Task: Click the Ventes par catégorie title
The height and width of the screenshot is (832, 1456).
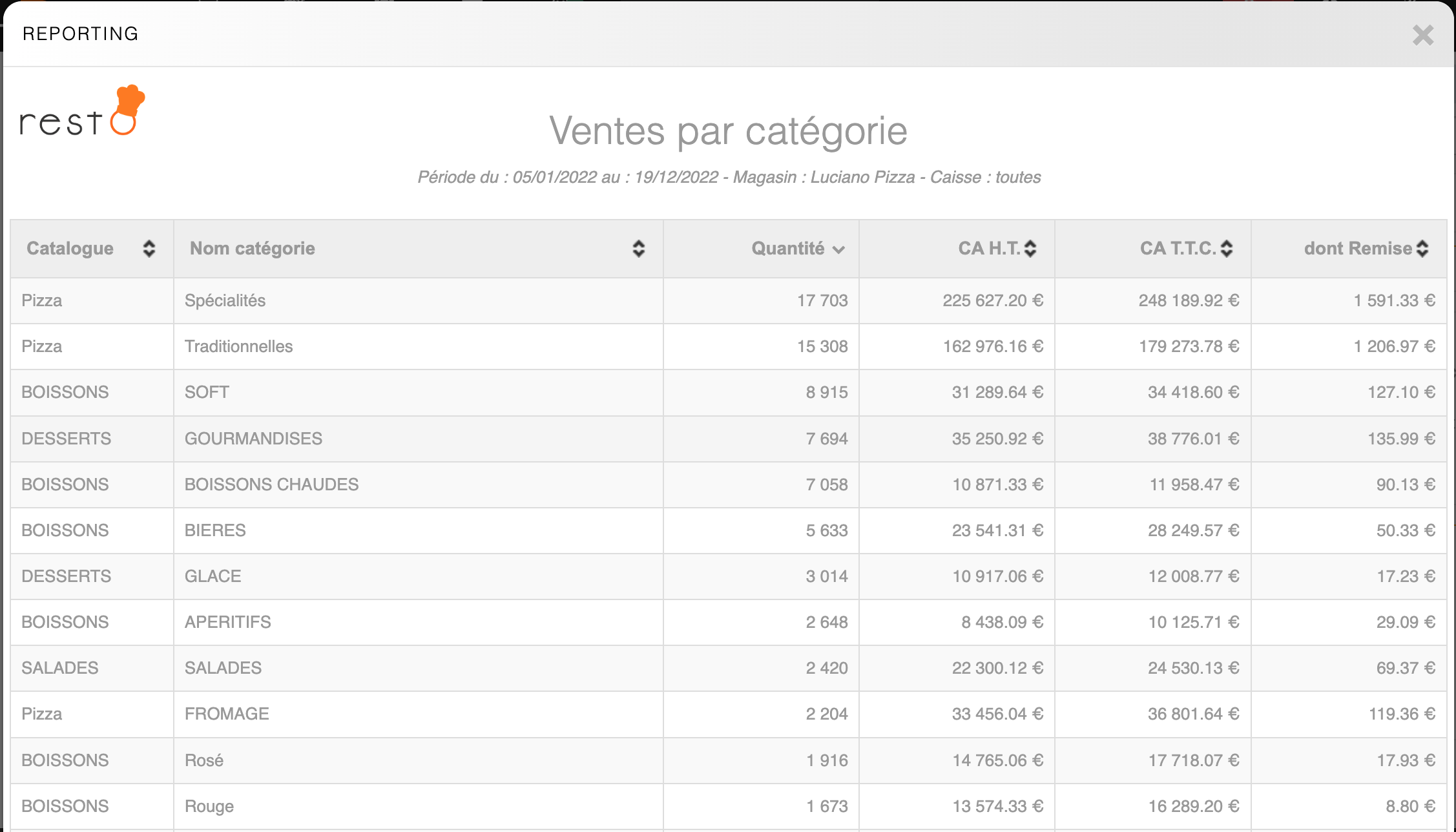Action: tap(728, 131)
